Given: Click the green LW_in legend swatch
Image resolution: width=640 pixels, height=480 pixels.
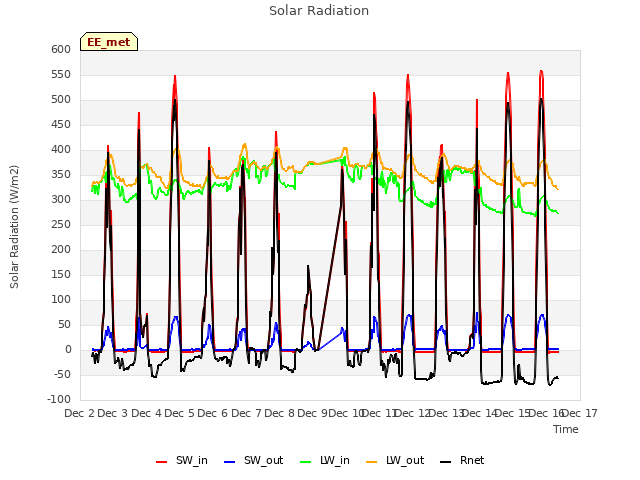Looking at the screenshot, I should (x=306, y=462).
